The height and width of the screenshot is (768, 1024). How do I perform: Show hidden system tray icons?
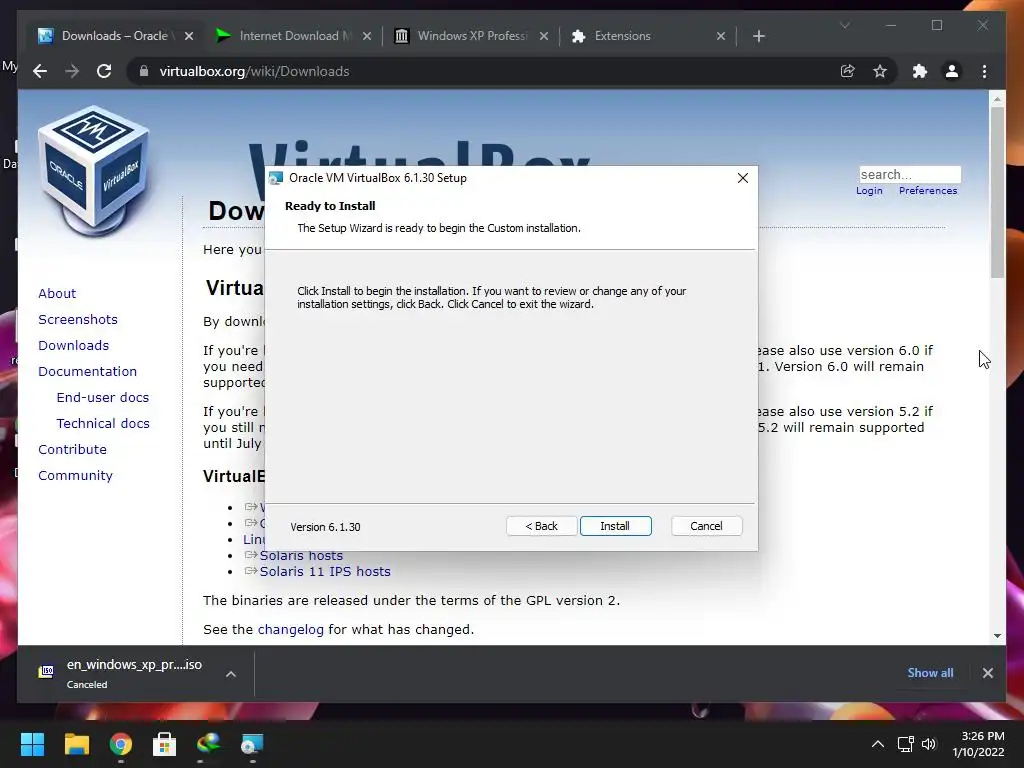coord(878,744)
